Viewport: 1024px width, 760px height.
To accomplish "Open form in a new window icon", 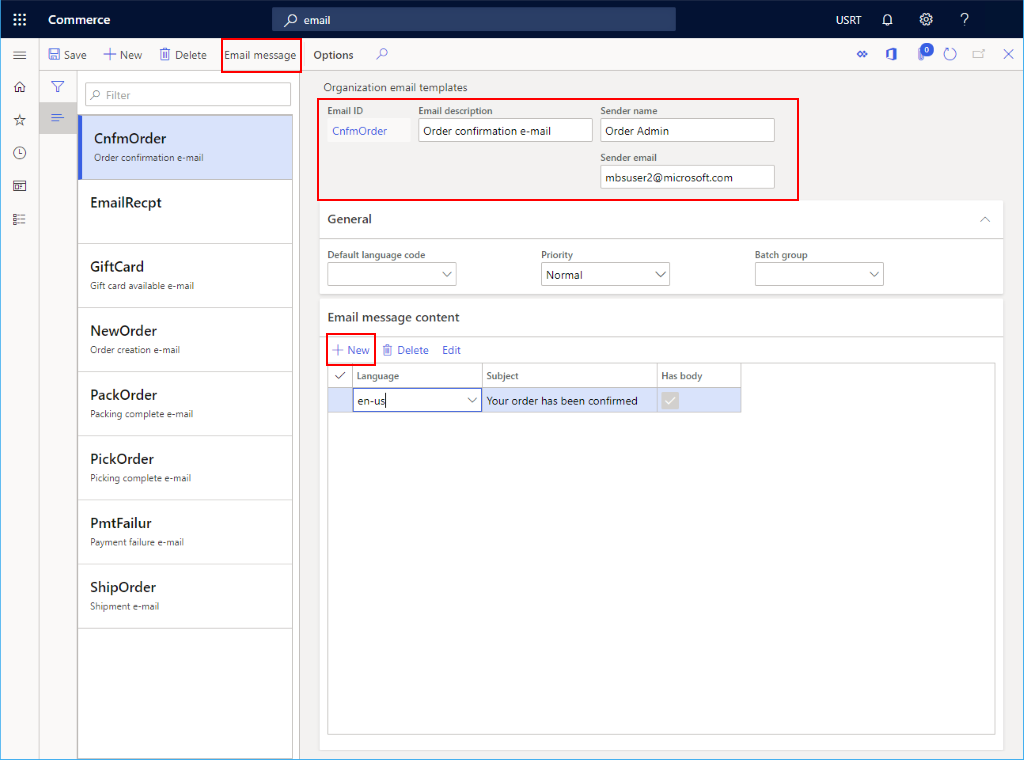I will (978, 55).
